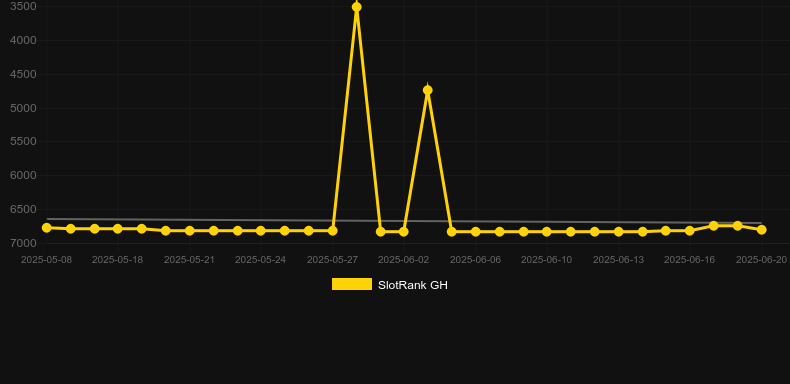Screen dimensions: 790x384
Task: Click the data point above the 2025-05-27 label
Action: point(333,231)
